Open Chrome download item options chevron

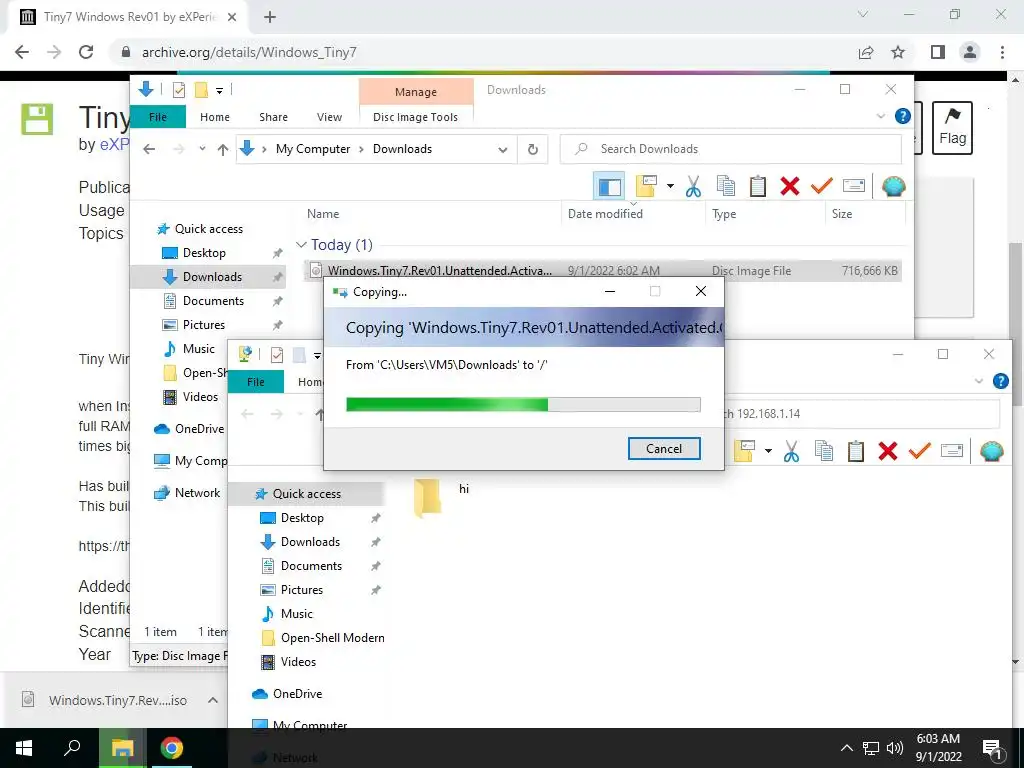coord(212,700)
